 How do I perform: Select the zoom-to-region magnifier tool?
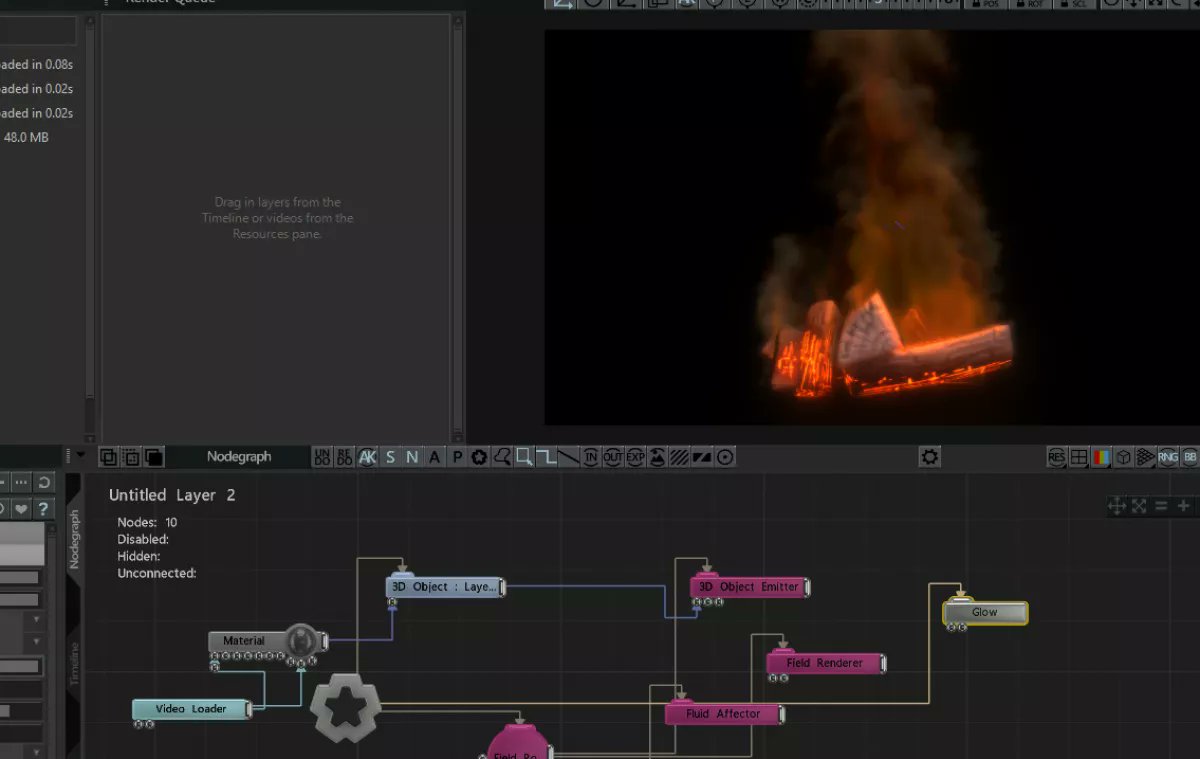tap(524, 457)
